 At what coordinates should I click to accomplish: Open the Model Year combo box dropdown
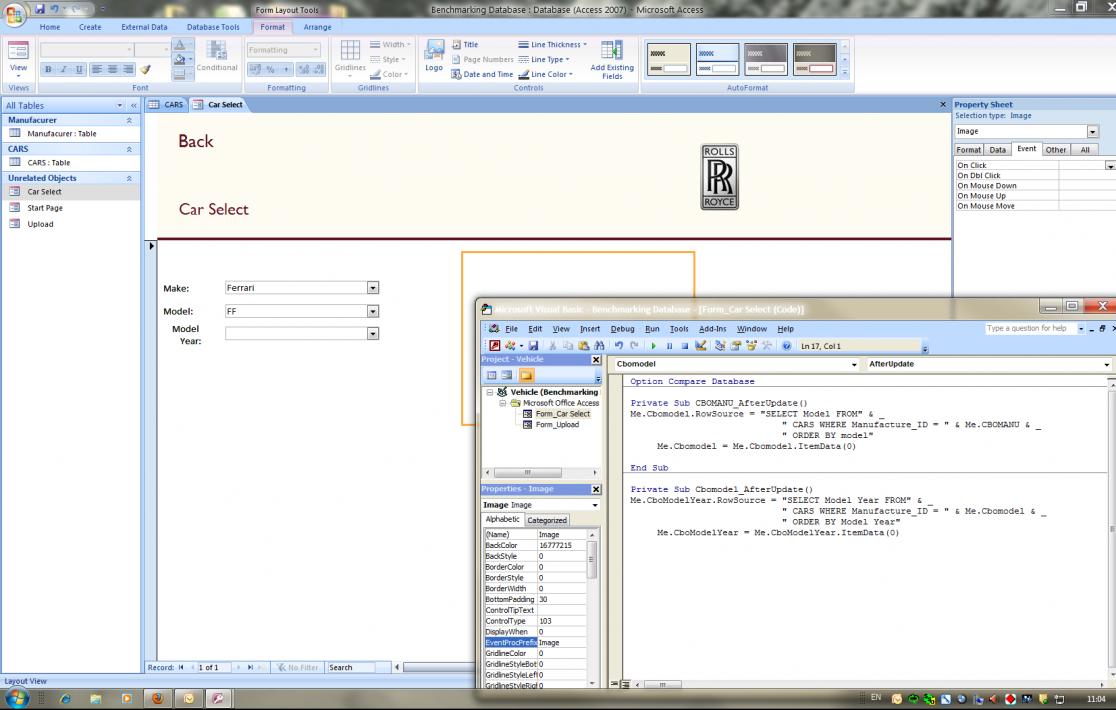(372, 334)
